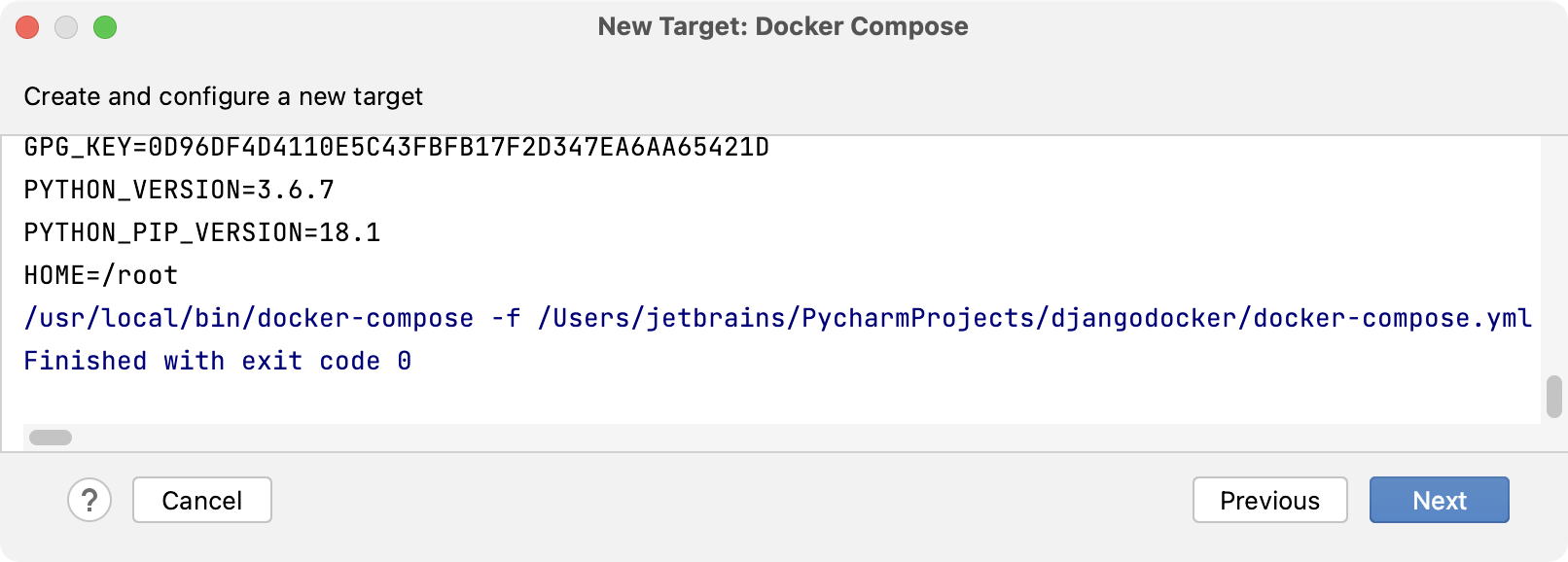Screen dimensions: 1568x562
Task: Select the line Finished with exit code 0
Action: [x=218, y=360]
